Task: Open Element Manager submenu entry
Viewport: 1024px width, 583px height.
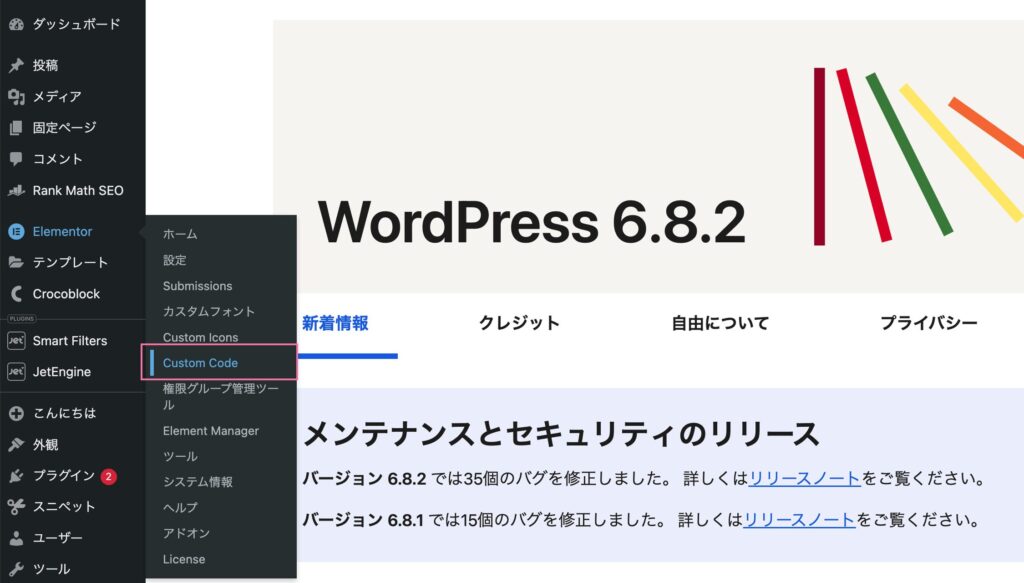Action: [x=210, y=431]
